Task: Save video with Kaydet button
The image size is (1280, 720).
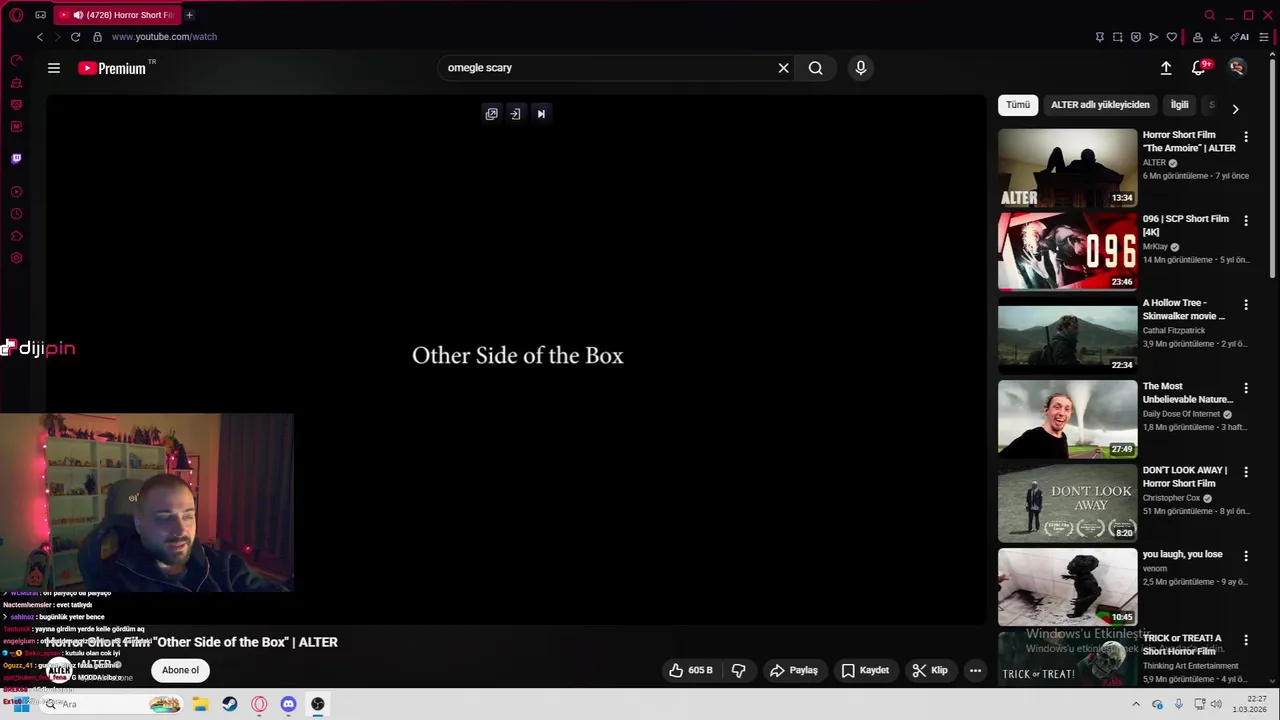Action: tap(865, 670)
